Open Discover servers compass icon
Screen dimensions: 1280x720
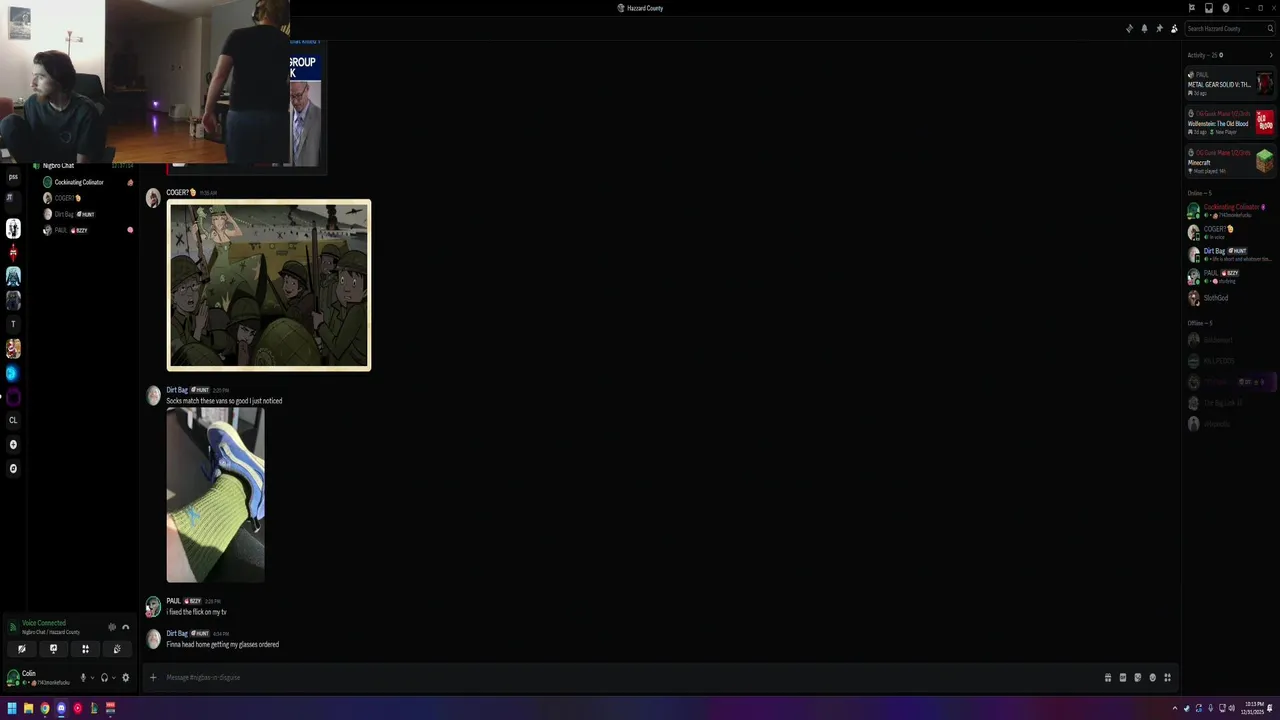click(x=13, y=468)
